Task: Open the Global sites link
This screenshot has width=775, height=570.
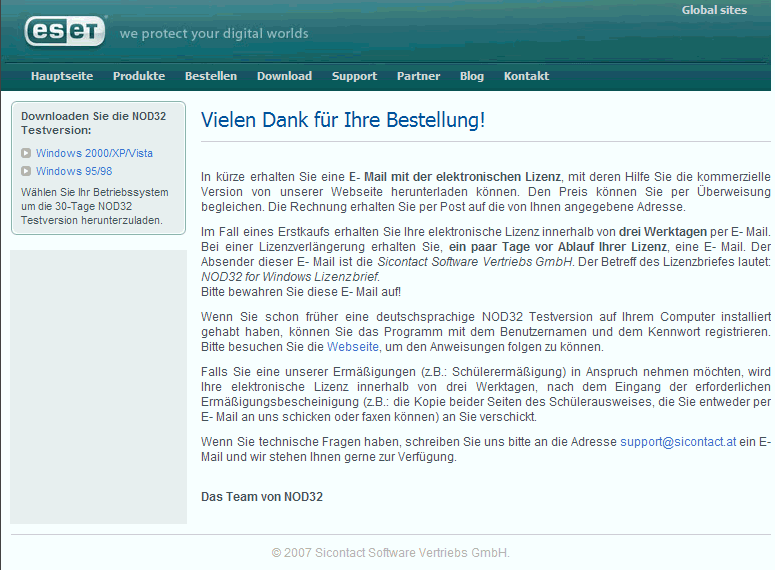Action: pyautogui.click(x=714, y=10)
